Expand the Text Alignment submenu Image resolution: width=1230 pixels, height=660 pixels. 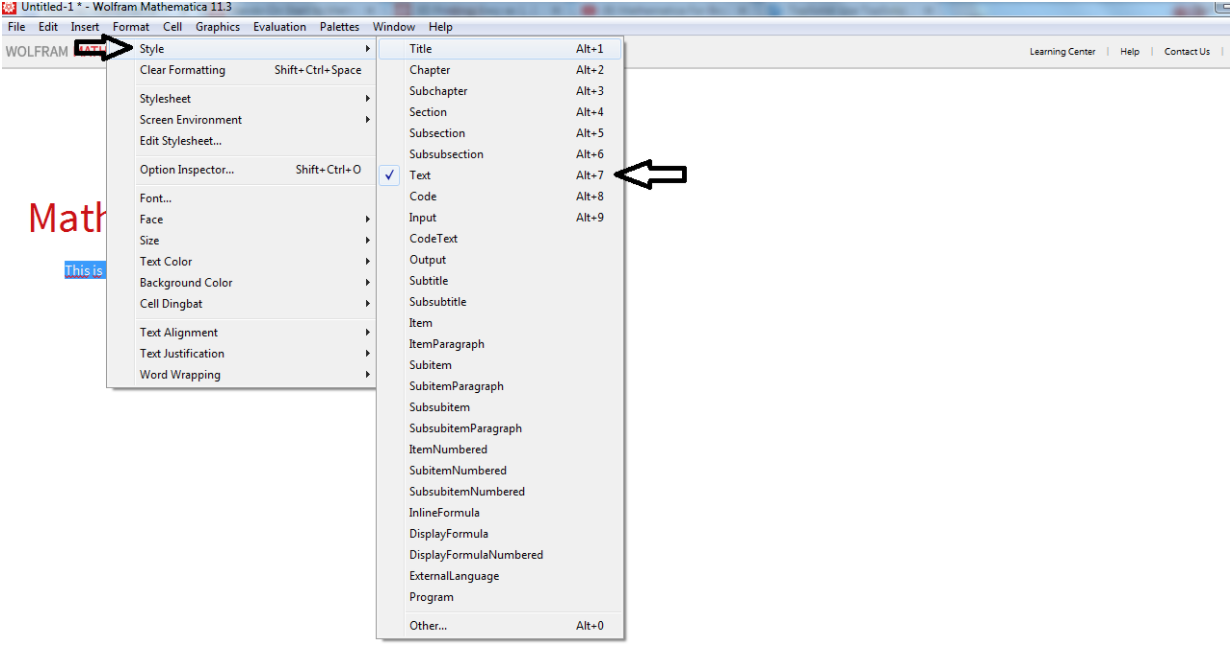242,333
